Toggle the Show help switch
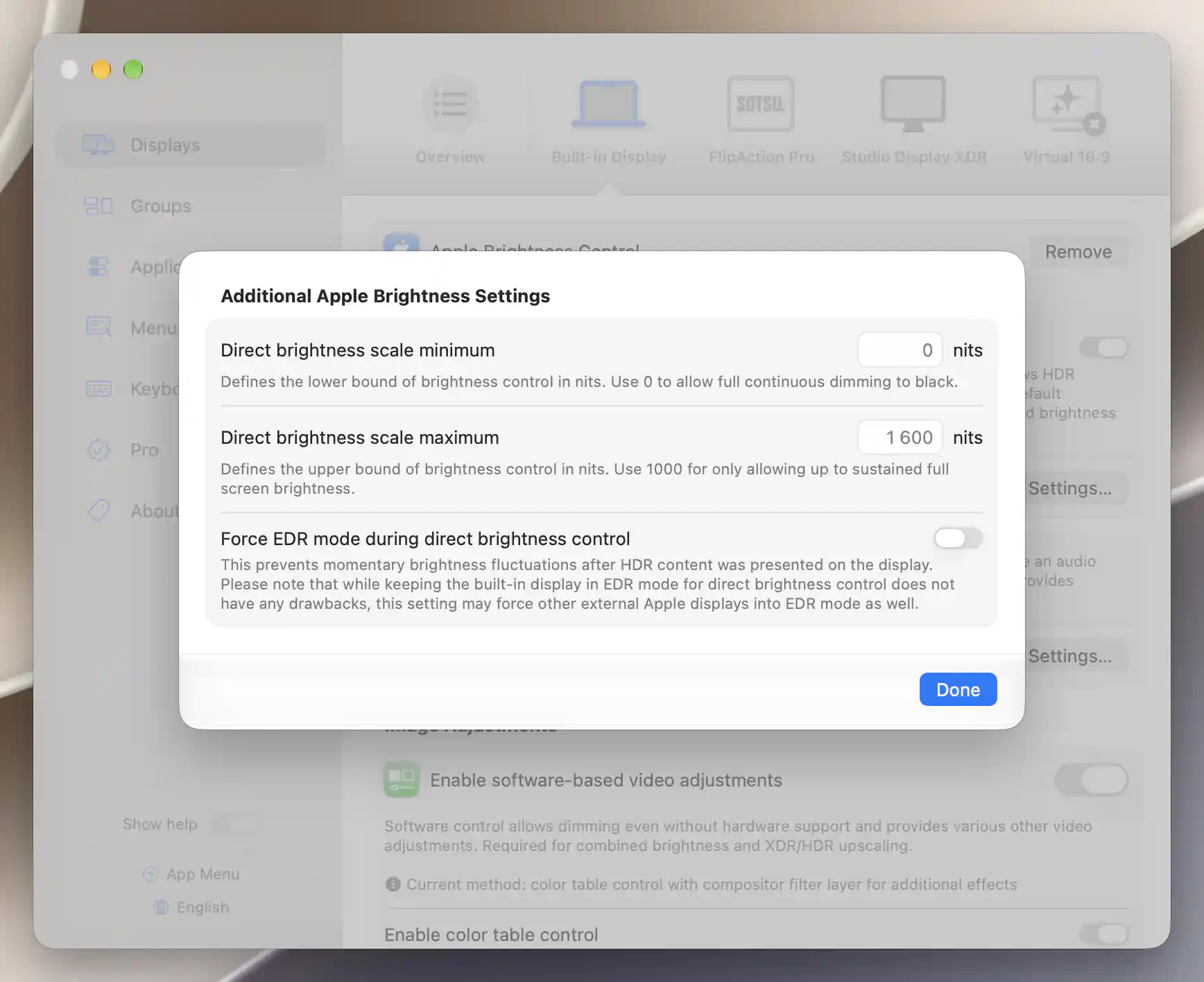 (x=234, y=824)
